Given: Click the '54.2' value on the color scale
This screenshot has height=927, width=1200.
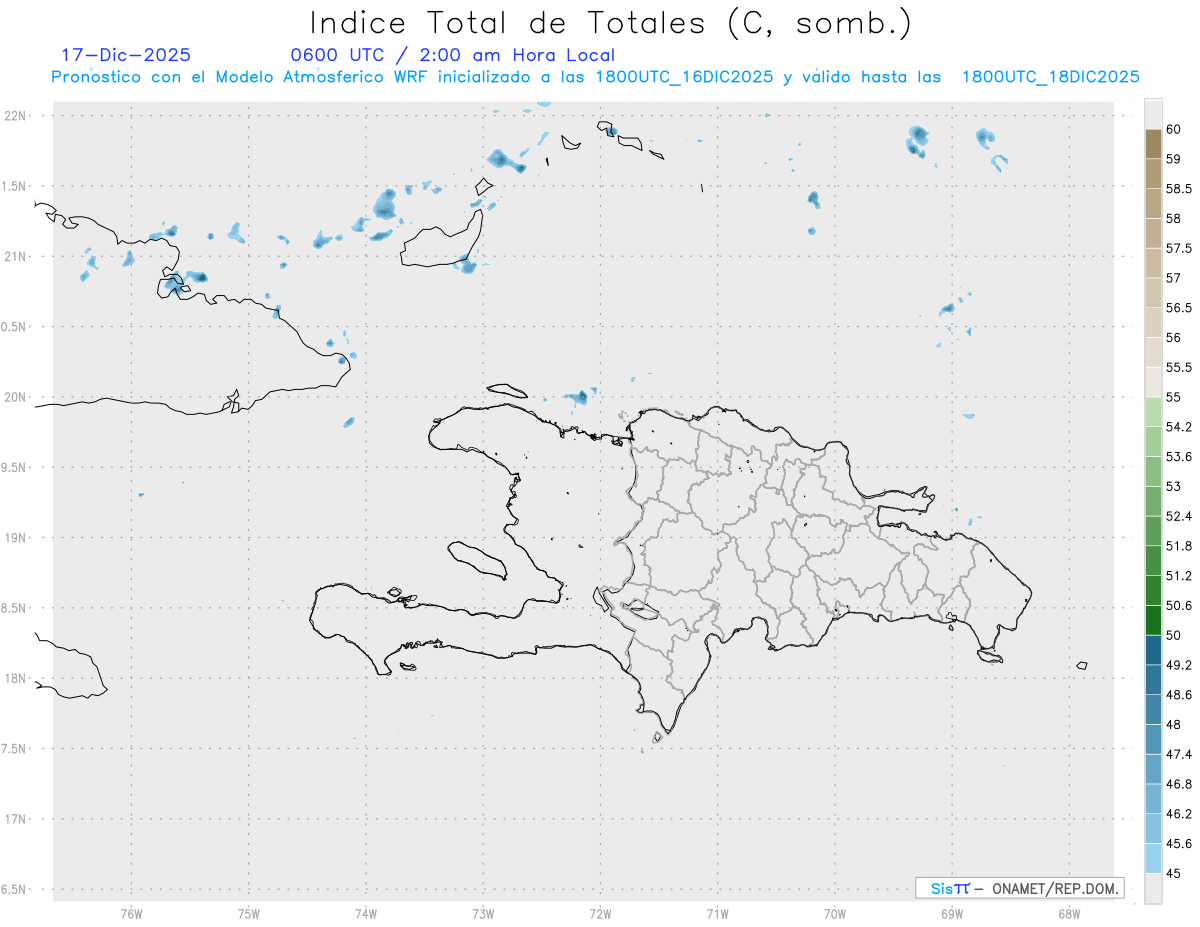Looking at the screenshot, I should [x=1179, y=427].
